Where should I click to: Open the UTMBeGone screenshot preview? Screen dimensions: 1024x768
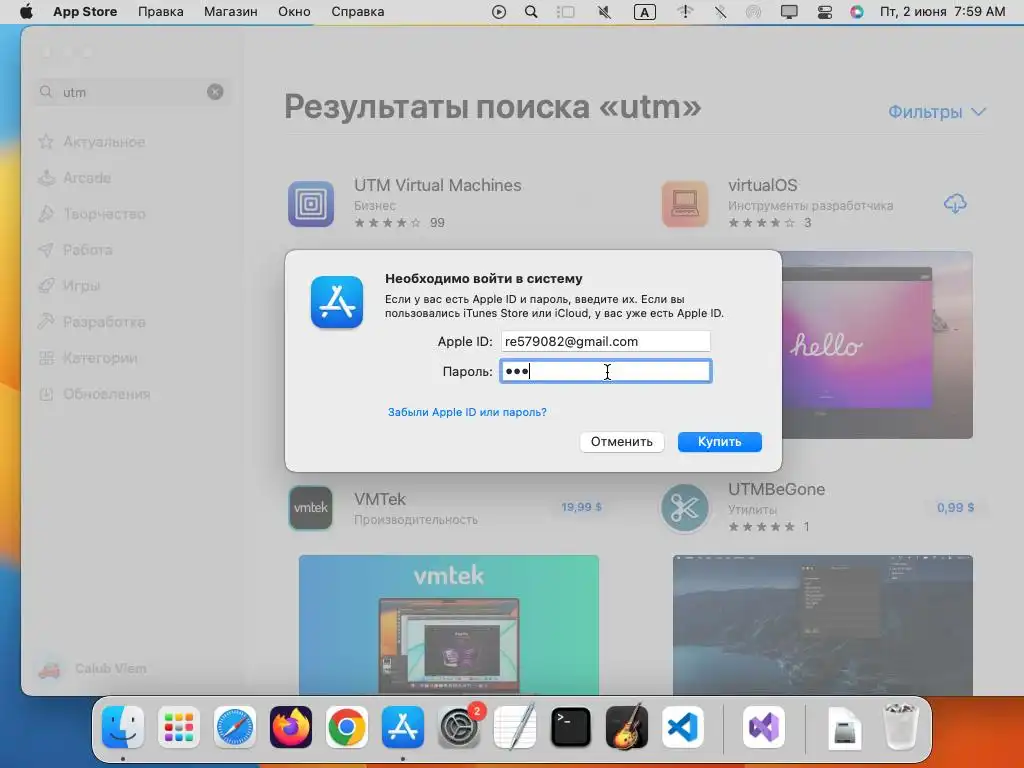pos(823,625)
